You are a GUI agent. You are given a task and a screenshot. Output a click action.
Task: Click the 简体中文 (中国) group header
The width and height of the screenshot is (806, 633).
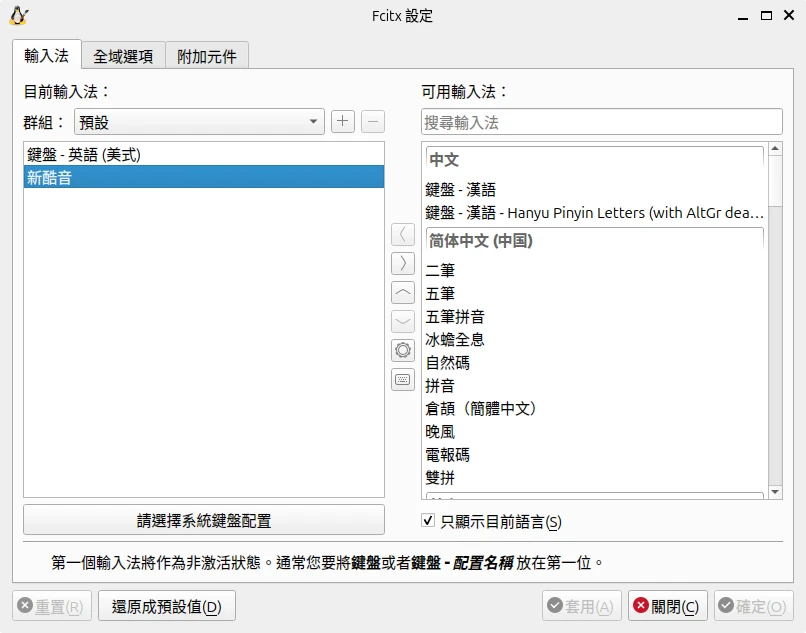pyautogui.click(x=595, y=240)
